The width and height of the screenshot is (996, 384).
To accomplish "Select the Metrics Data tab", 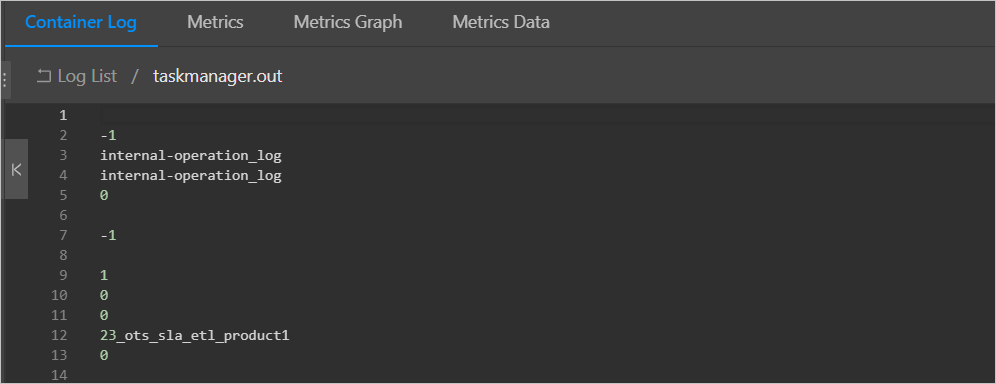I will [501, 22].
